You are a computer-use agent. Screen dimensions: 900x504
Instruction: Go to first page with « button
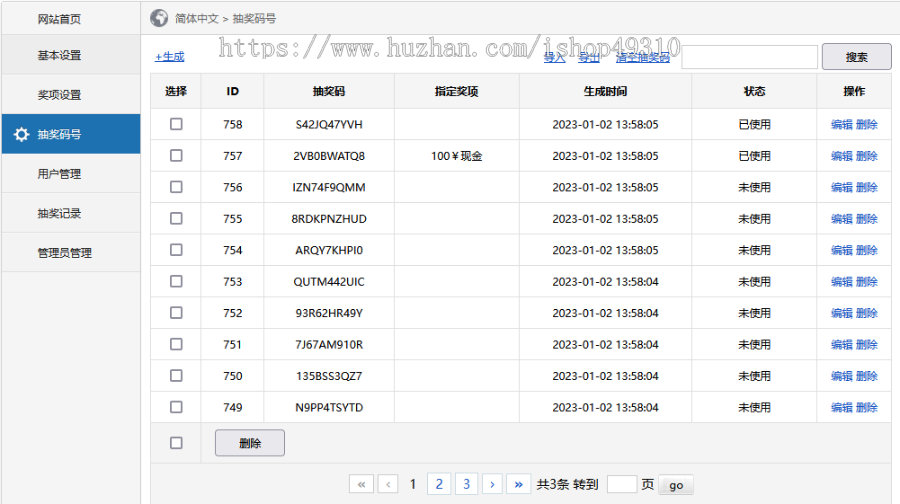361,484
